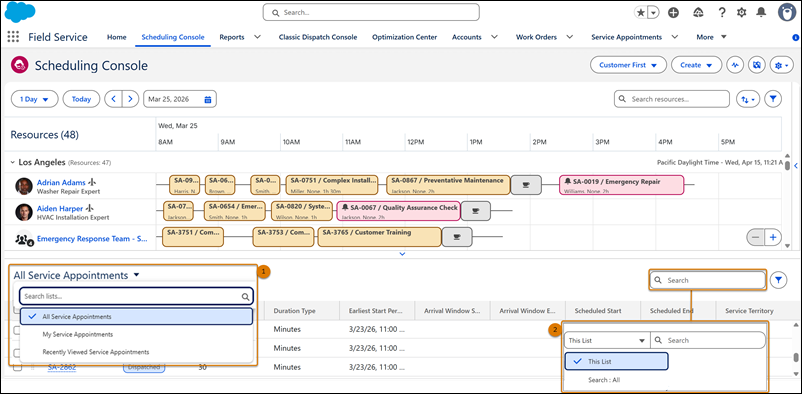Screen dimensions: 802x394
Task: Select the SA-0019 Emergency Repair appointment
Action: tap(621, 185)
